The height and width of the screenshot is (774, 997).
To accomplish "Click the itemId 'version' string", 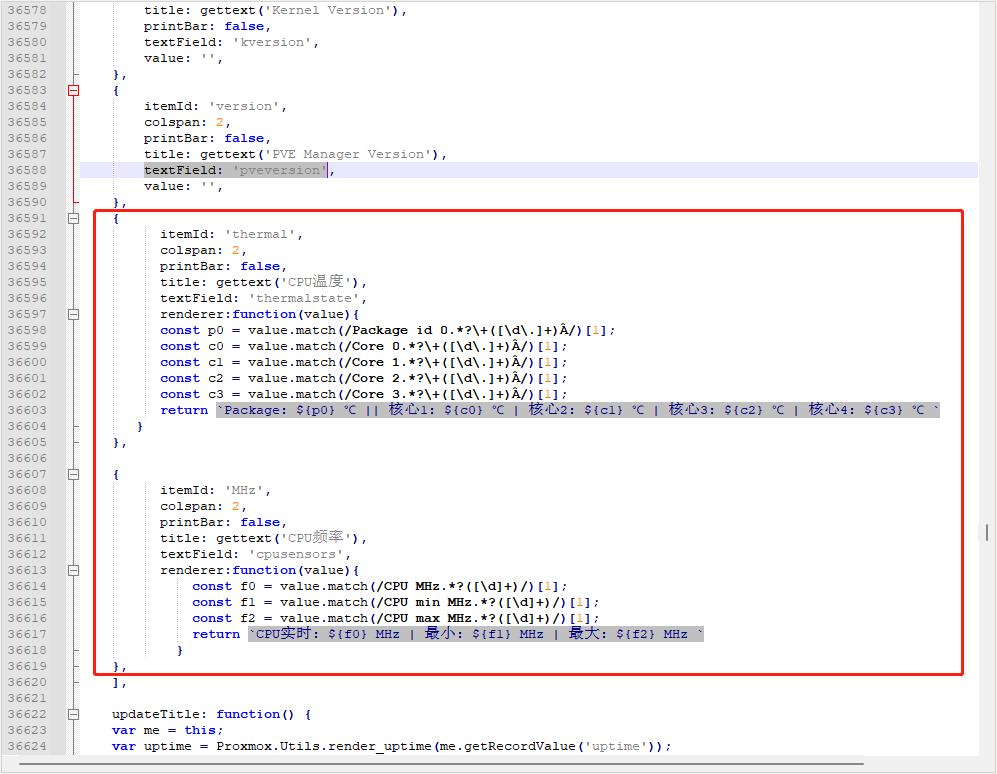I will click(244, 106).
